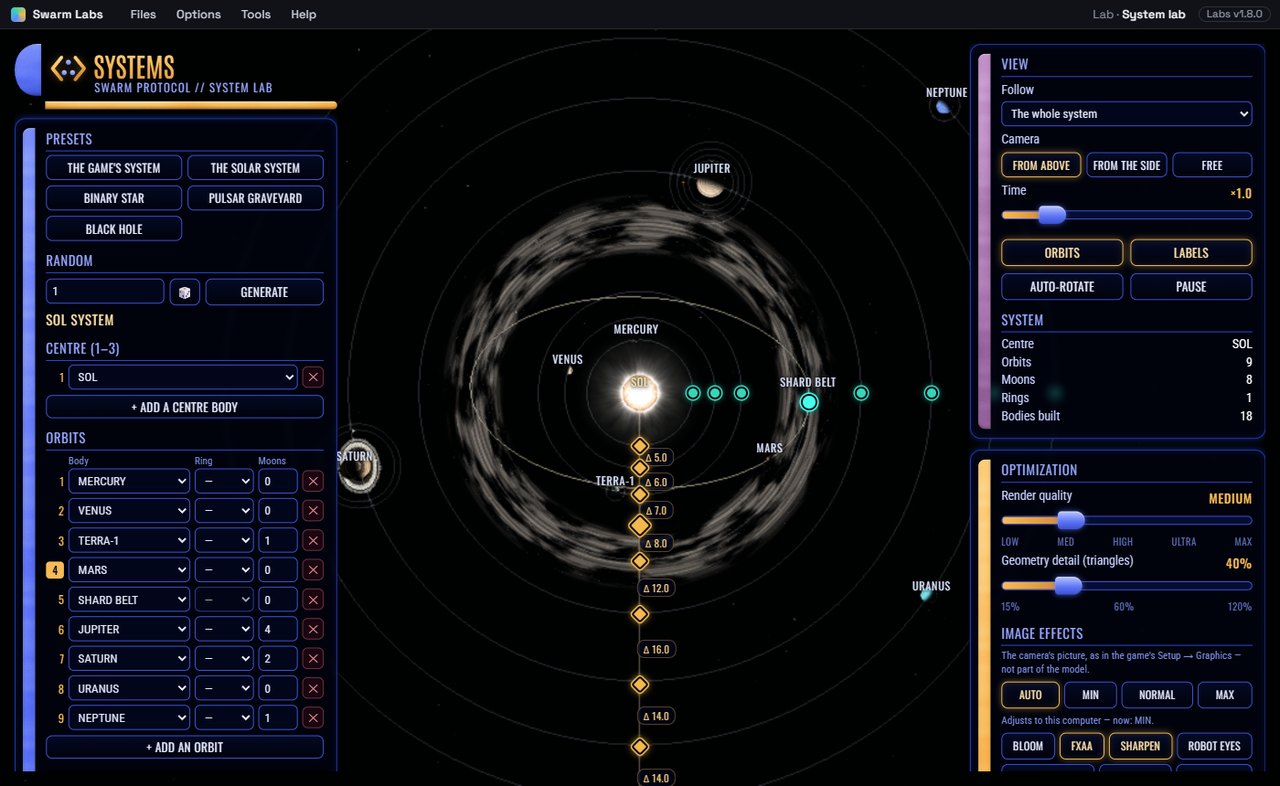The image size is (1280, 786).
Task: Click the Moons field for JUPITER
Action: click(x=278, y=629)
